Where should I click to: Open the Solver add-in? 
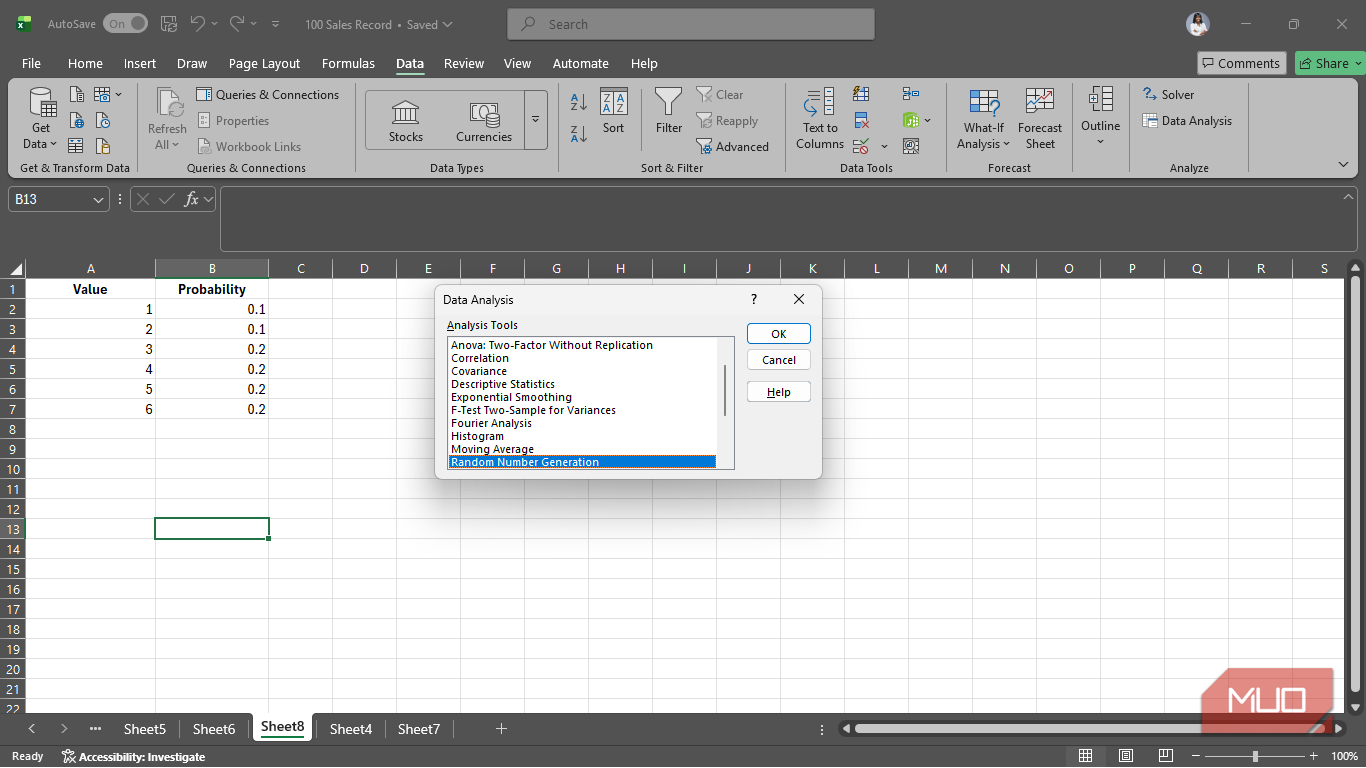(1168, 95)
